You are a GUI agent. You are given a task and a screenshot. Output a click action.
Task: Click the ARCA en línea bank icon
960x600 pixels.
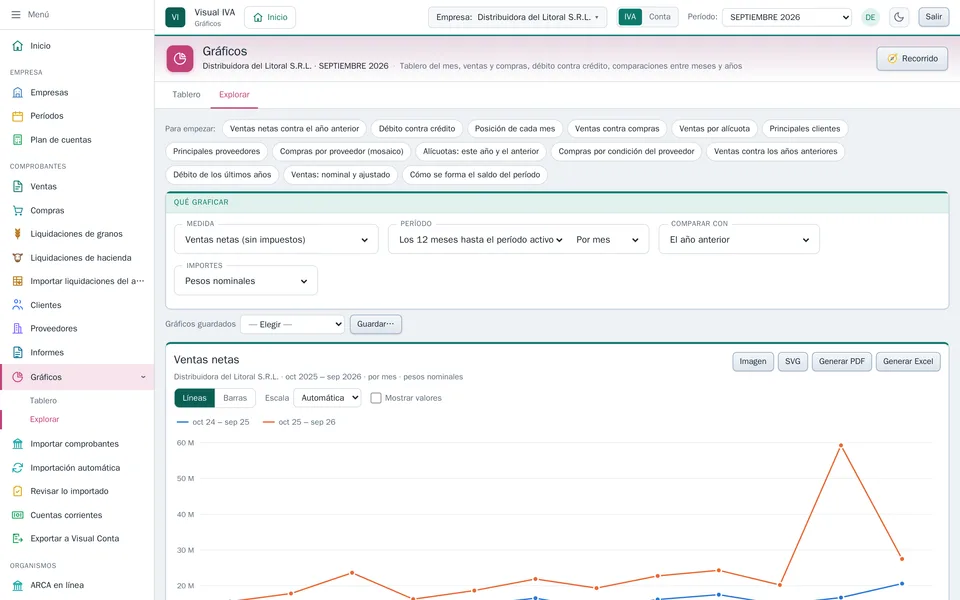point(18,585)
